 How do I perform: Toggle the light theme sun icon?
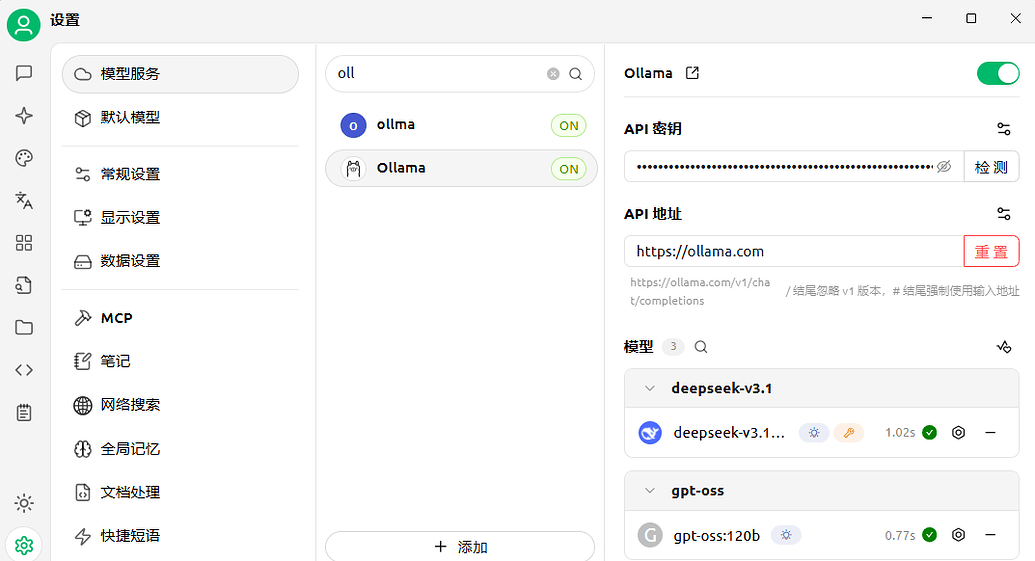click(x=24, y=504)
